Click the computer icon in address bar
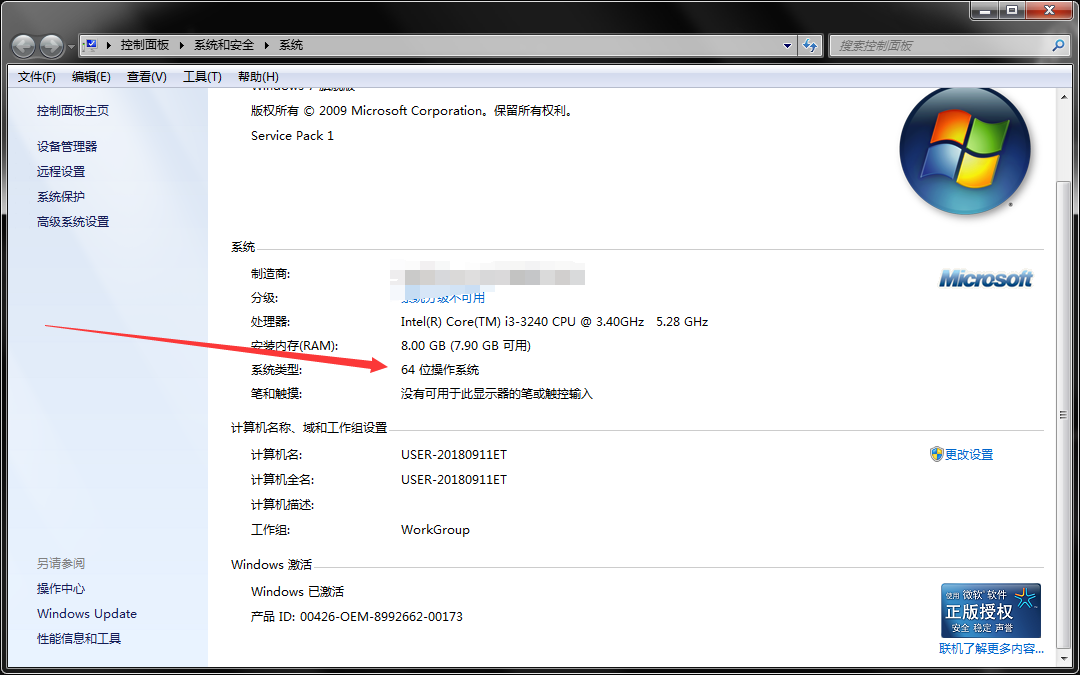Viewport: 1080px width, 675px height. (x=90, y=45)
